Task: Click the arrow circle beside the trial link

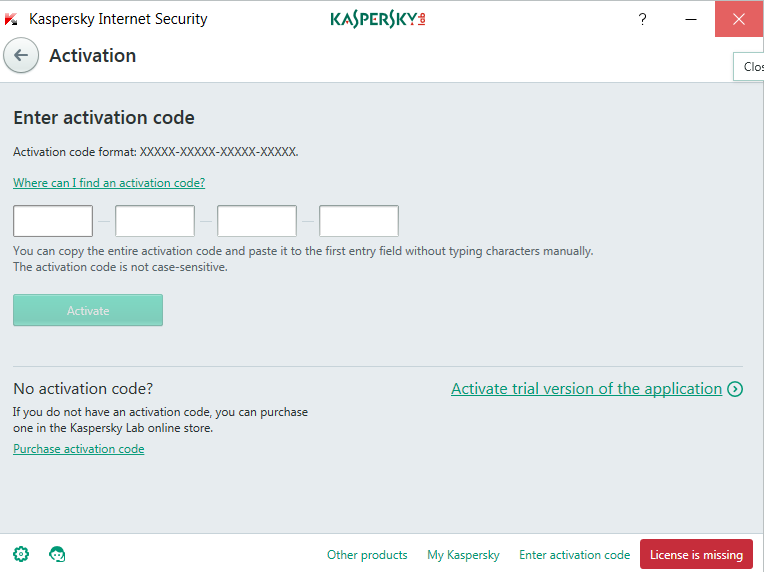Action: (735, 389)
